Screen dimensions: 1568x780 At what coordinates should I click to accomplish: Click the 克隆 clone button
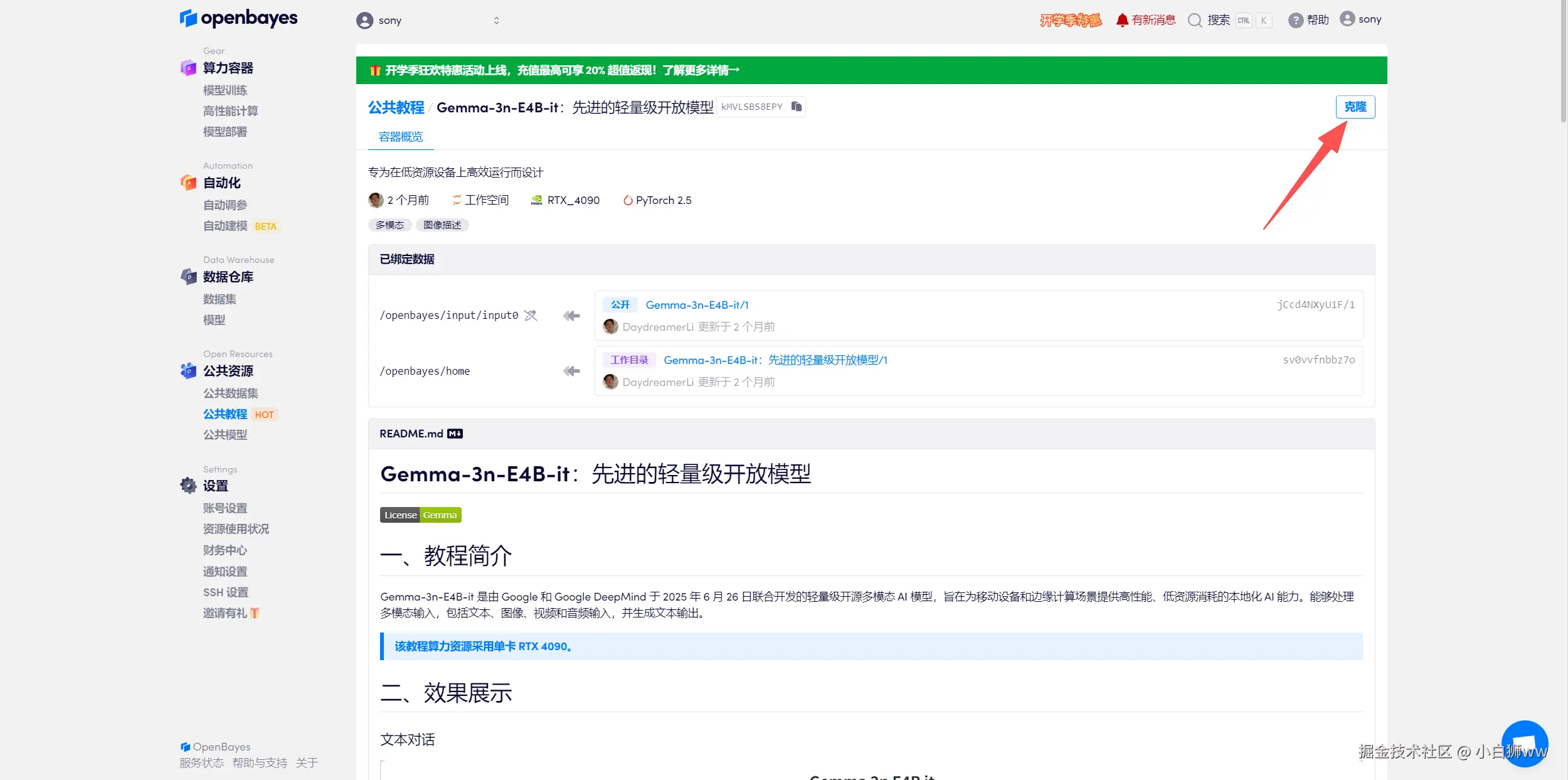coord(1355,107)
